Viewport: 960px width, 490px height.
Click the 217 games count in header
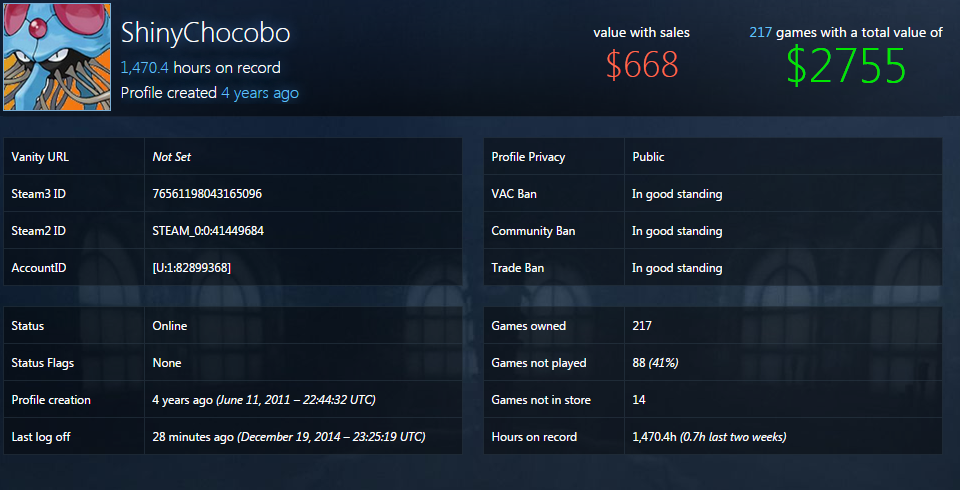(760, 33)
